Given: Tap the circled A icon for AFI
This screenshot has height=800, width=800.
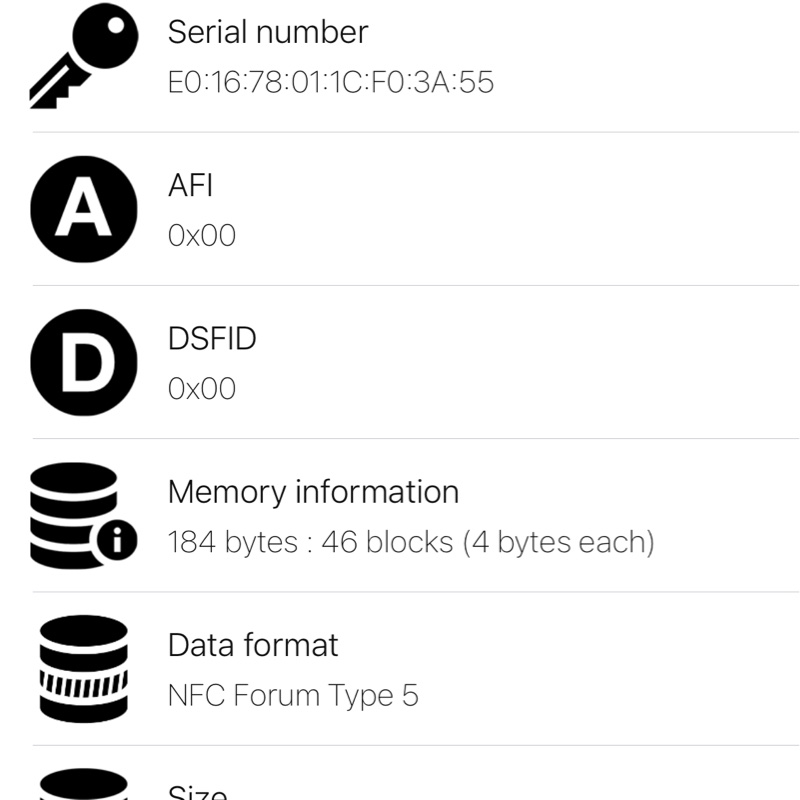Looking at the screenshot, I should coord(84,208).
